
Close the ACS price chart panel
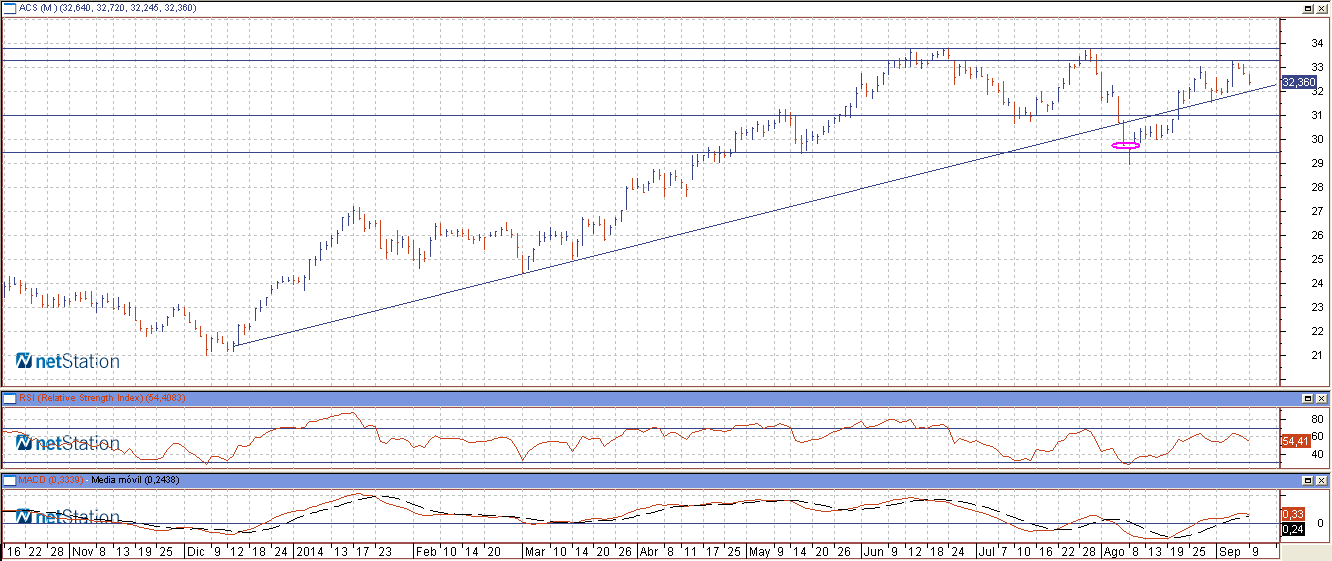pos(1322,7)
